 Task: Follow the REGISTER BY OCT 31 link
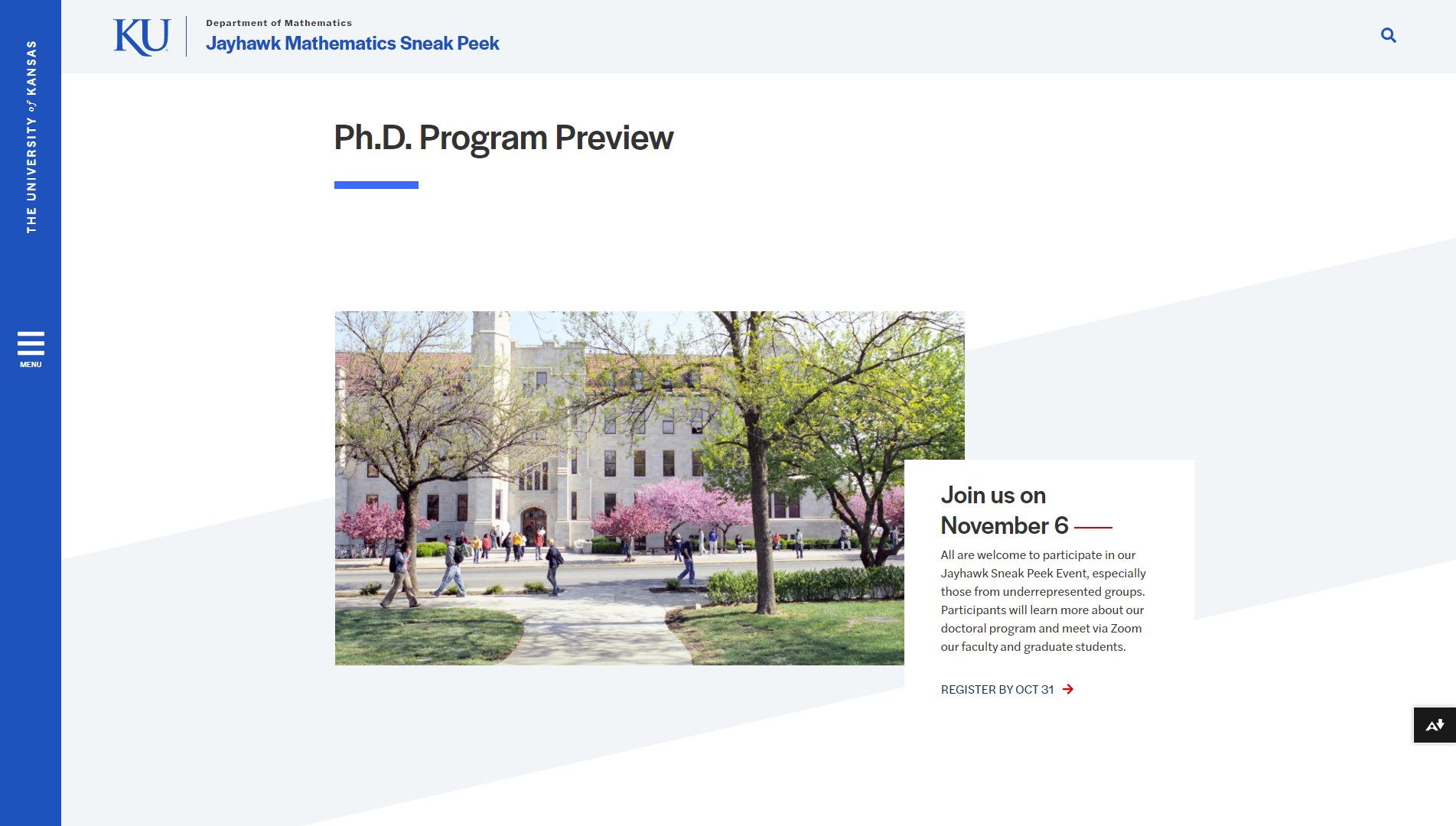997,689
